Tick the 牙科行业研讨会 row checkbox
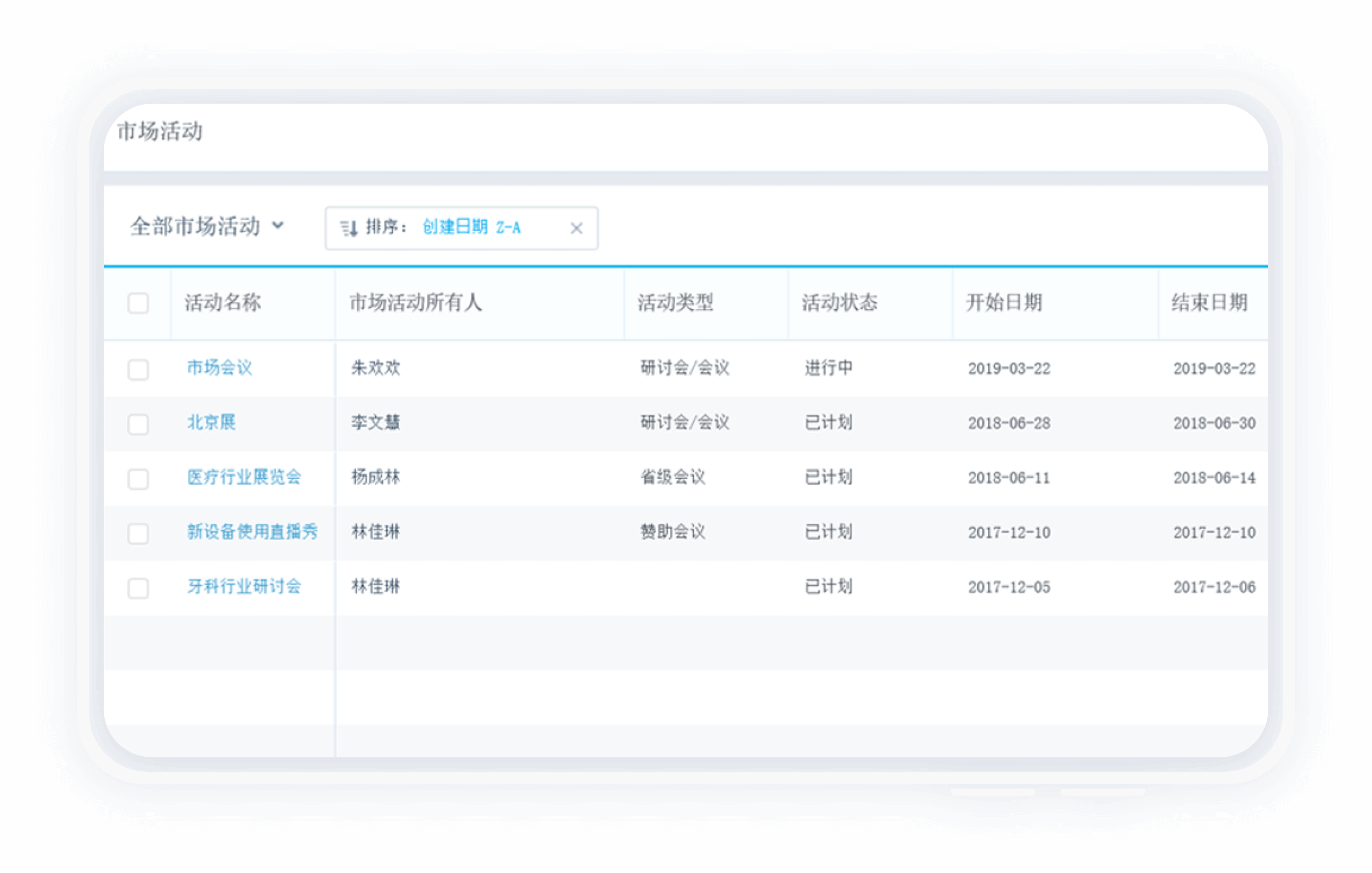1372x873 pixels. (138, 588)
